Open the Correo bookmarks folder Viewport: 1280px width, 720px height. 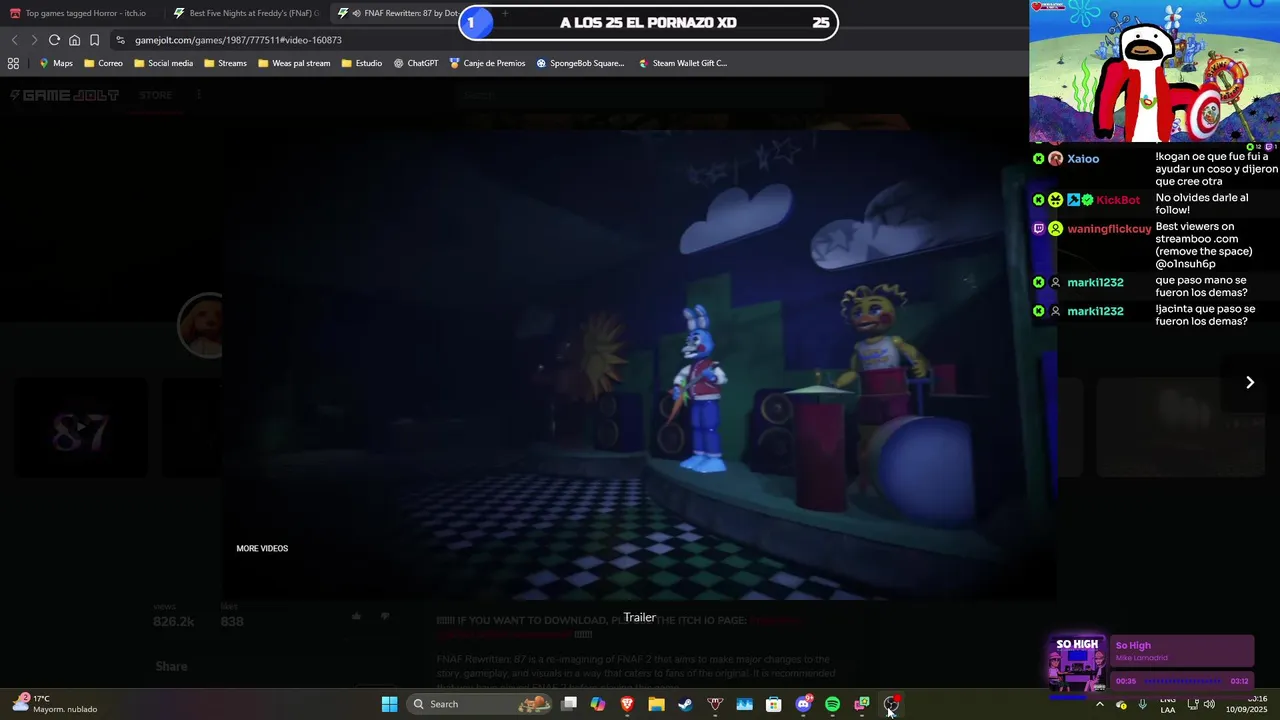point(103,63)
